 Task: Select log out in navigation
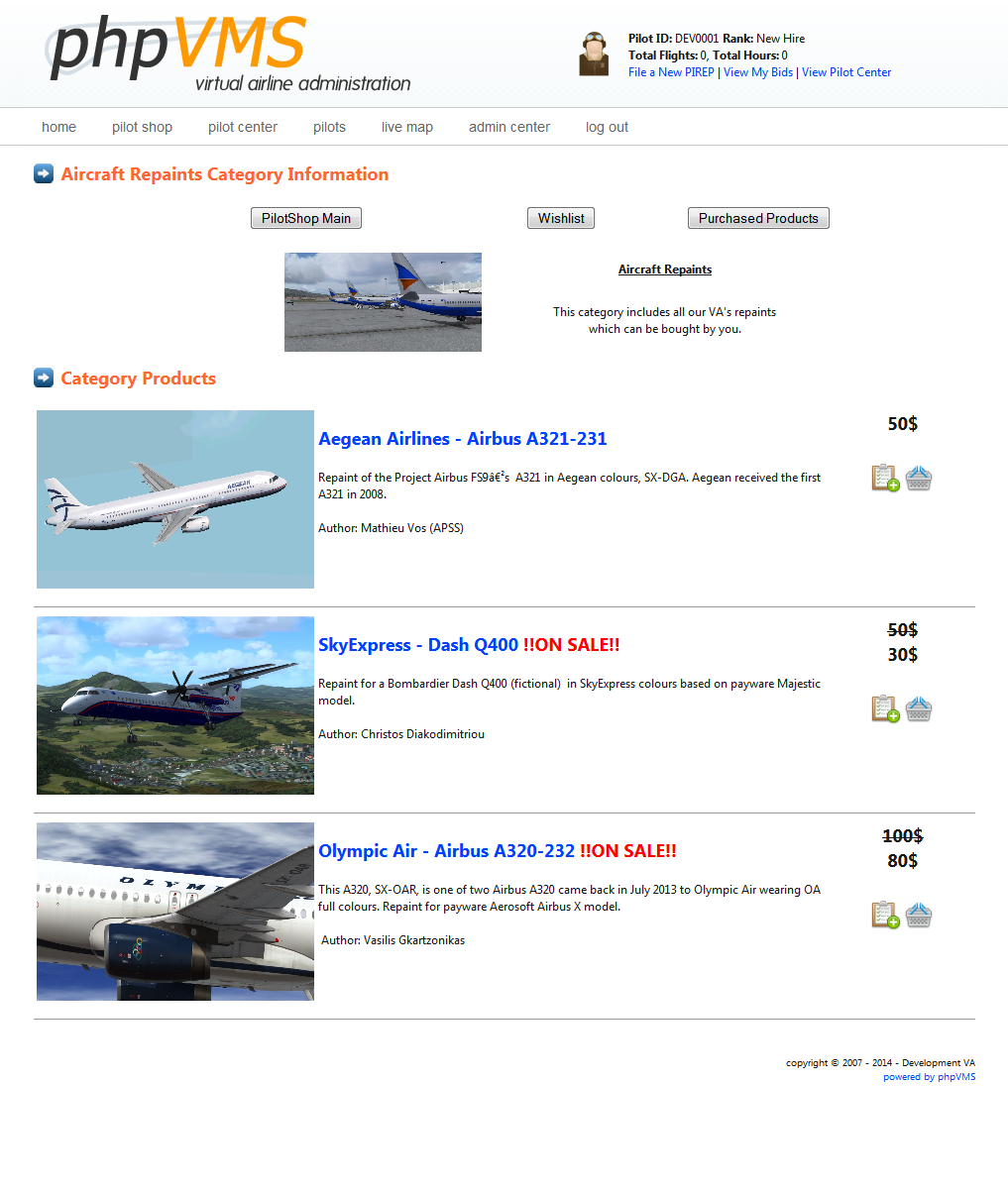tap(607, 127)
